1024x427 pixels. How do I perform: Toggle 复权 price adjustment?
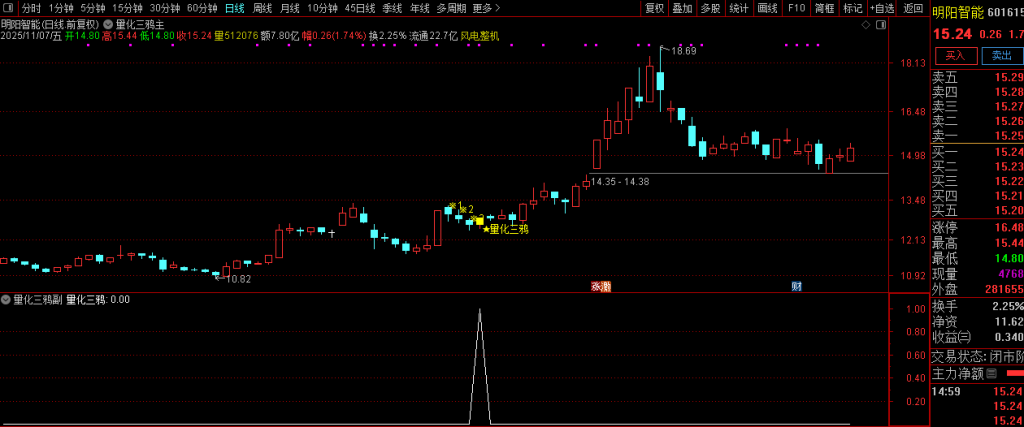tap(654, 8)
